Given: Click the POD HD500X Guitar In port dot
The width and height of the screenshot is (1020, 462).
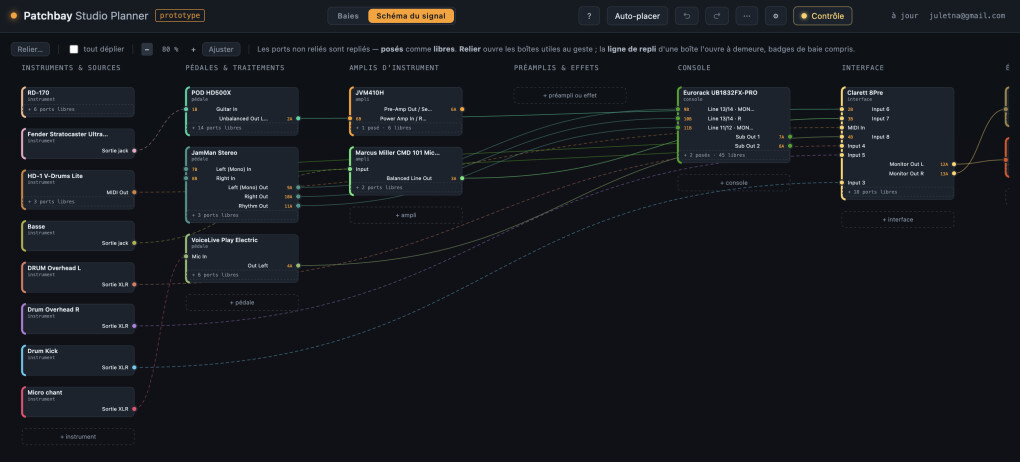Looking at the screenshot, I should (x=186, y=109).
